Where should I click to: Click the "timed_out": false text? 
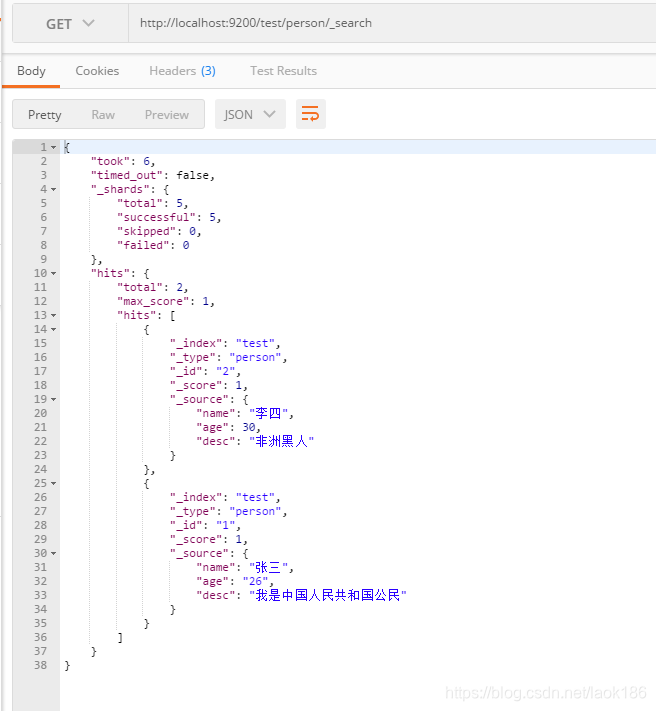tap(153, 175)
